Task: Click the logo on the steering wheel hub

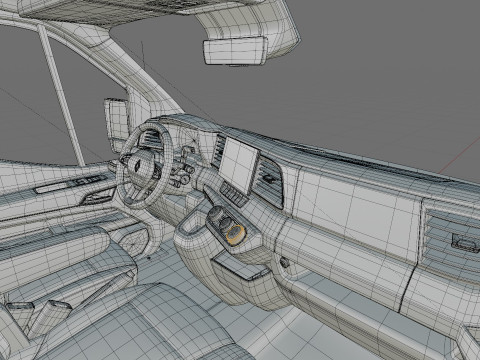Action: click(x=137, y=166)
